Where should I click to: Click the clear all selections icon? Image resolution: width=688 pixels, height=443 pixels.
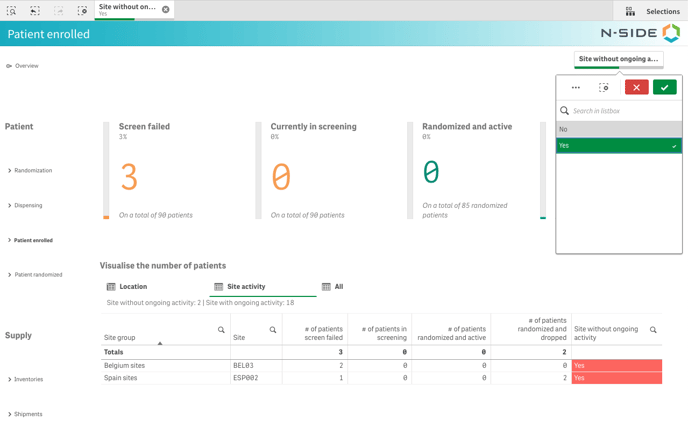[x=82, y=11]
